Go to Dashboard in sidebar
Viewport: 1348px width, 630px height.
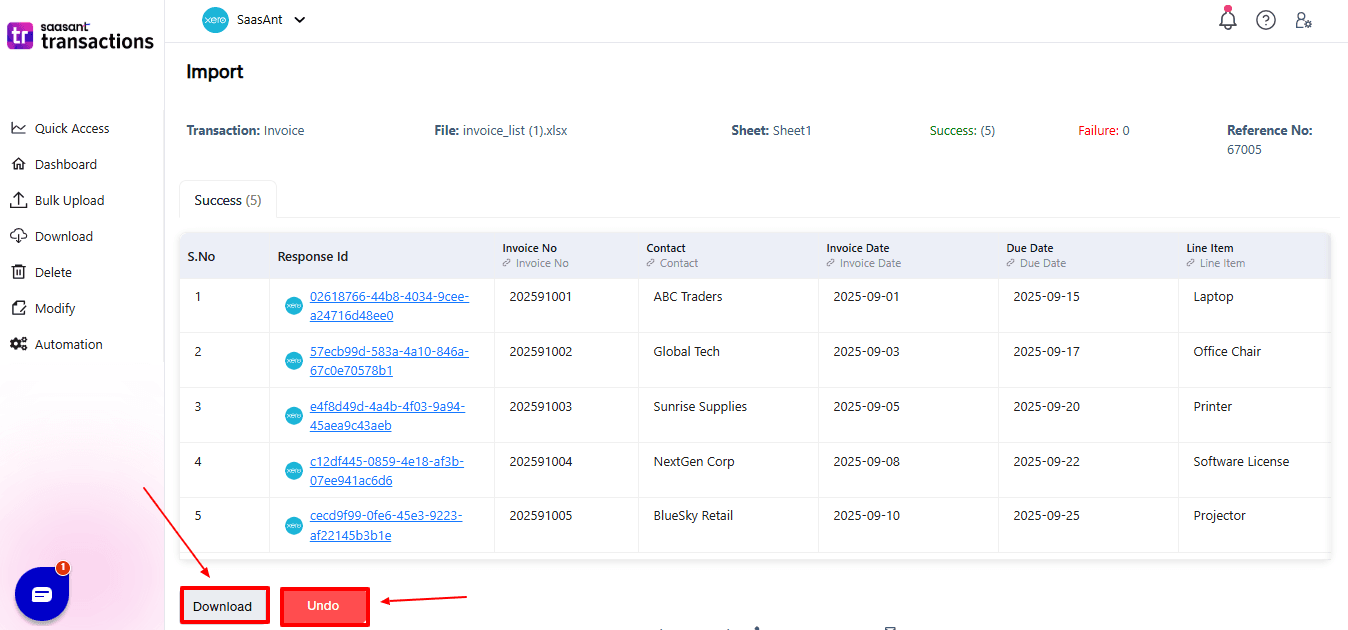coord(65,164)
